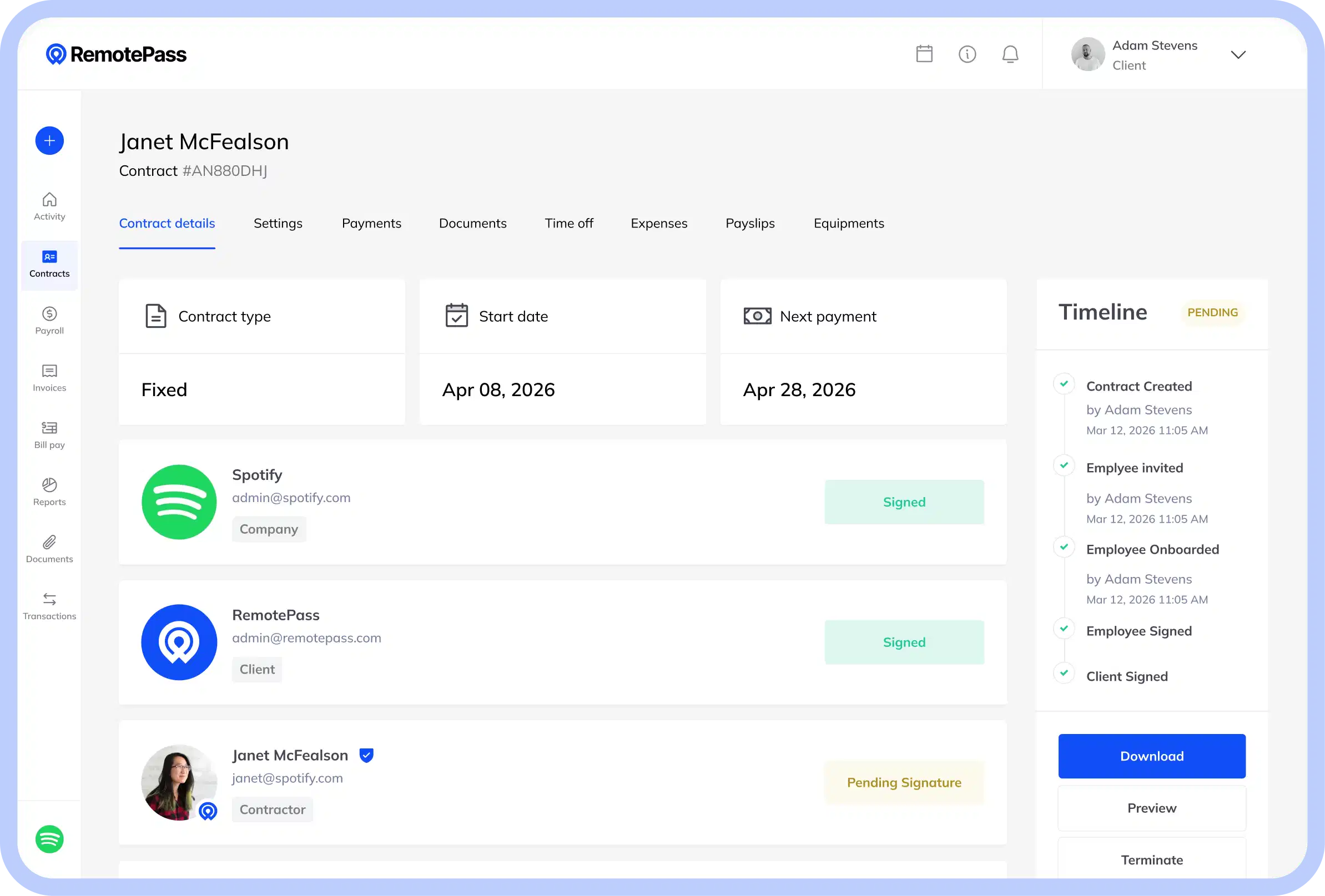Click the Preview button
Screen dimensions: 1325x896
pyautogui.click(x=1152, y=808)
